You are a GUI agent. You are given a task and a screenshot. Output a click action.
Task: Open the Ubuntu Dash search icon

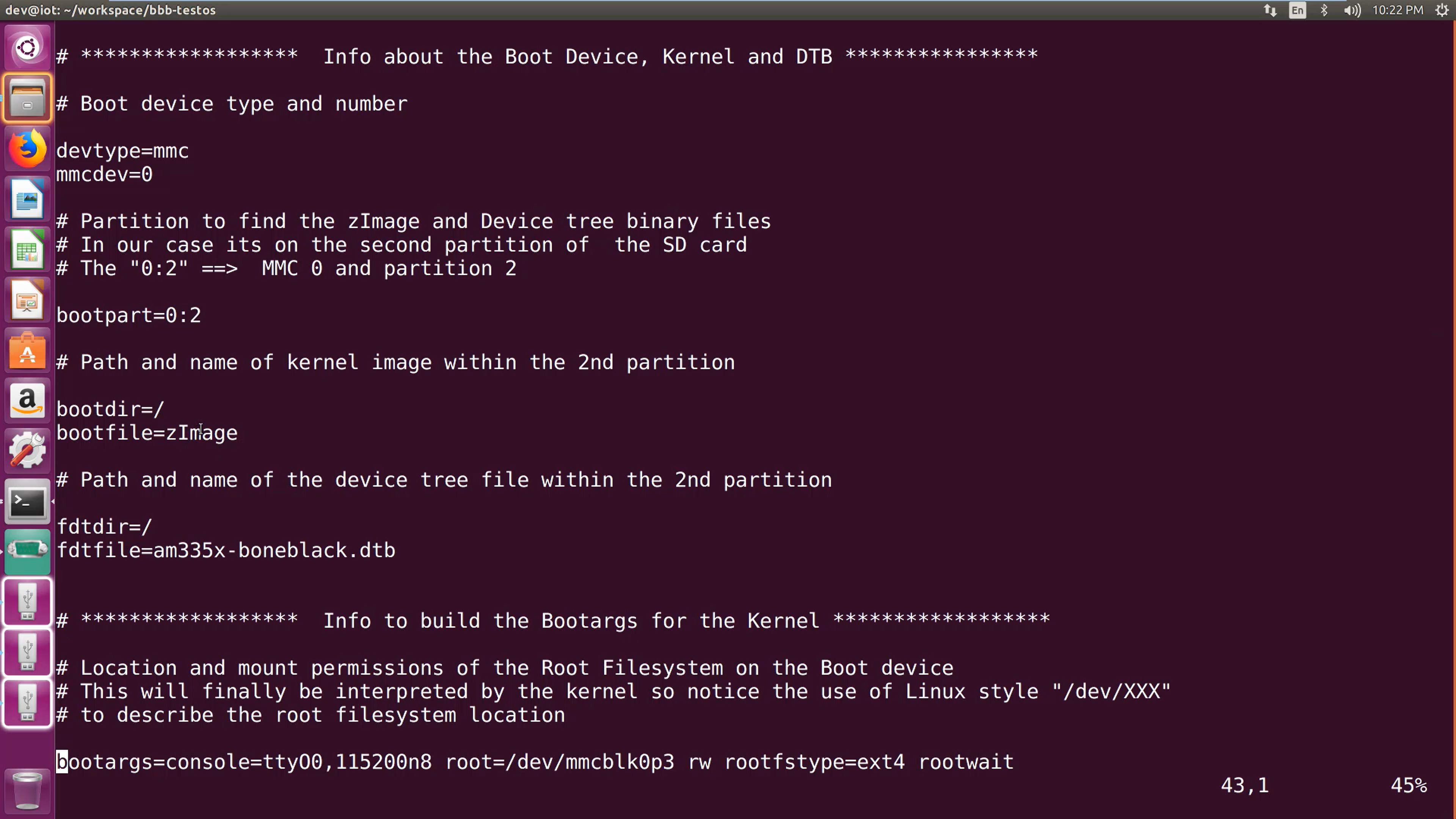tap(27, 47)
